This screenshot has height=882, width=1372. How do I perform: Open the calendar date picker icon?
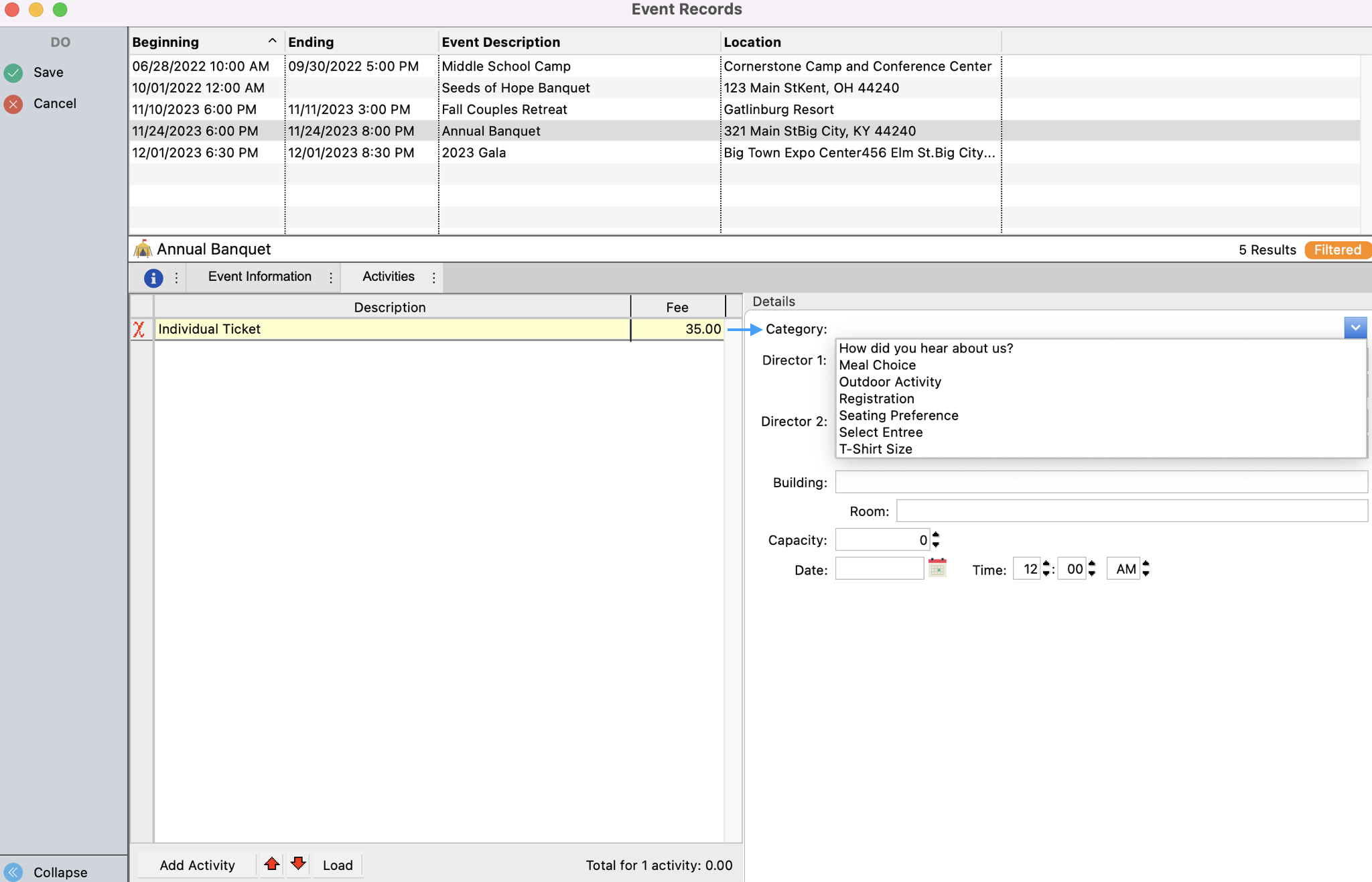(x=937, y=568)
